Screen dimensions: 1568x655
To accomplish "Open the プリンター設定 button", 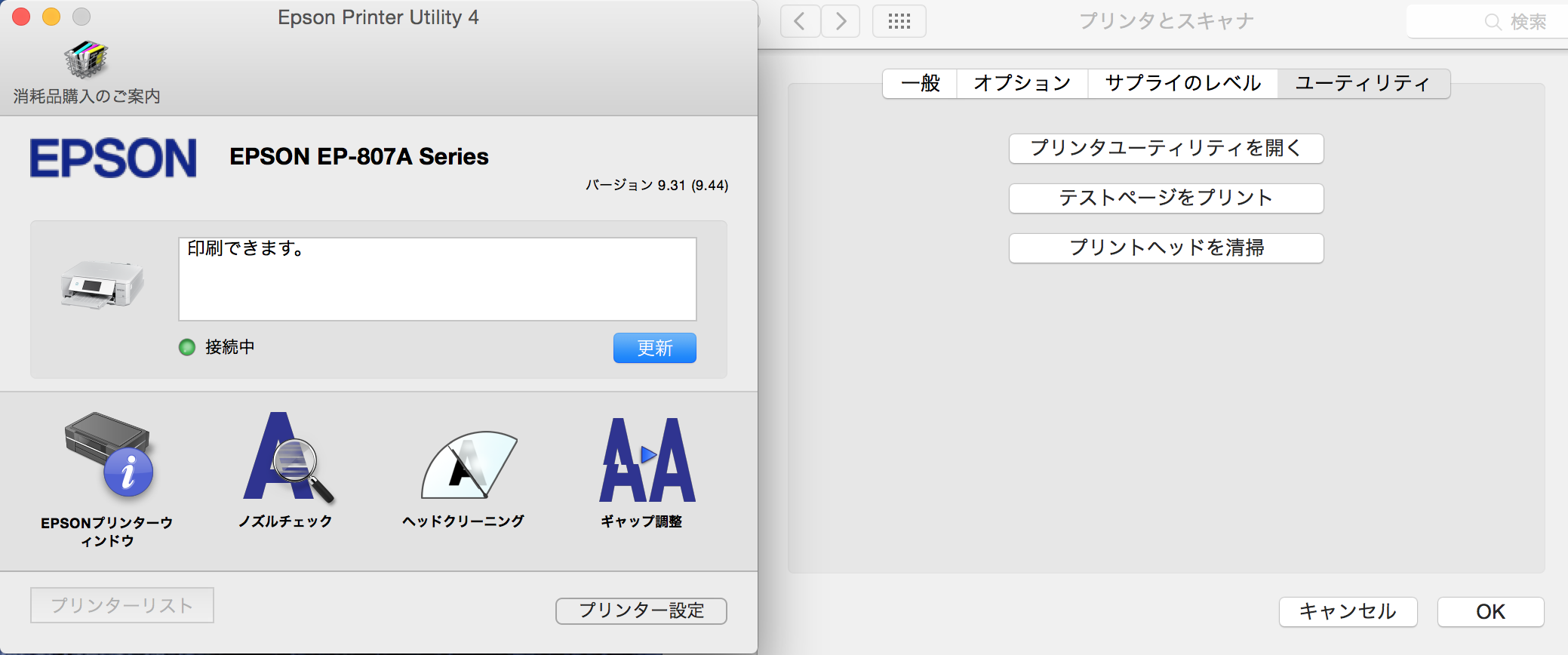I will (641, 610).
